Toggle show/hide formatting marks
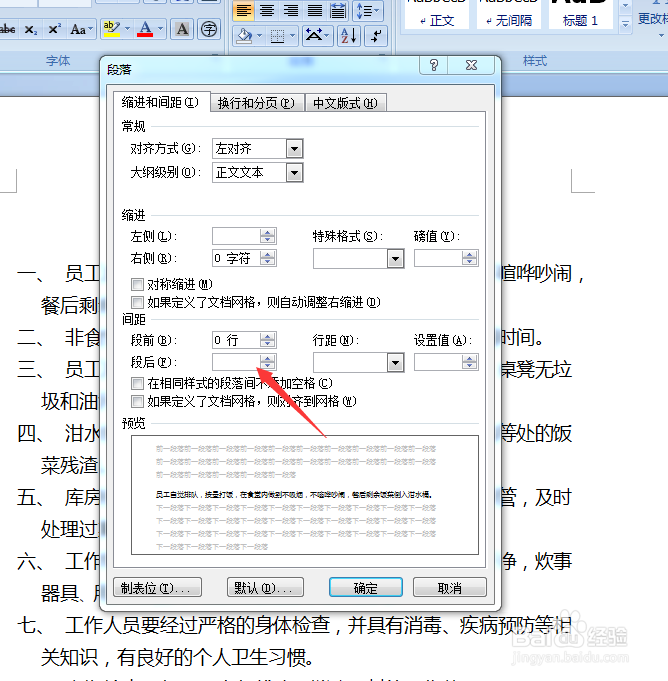 coord(376,36)
